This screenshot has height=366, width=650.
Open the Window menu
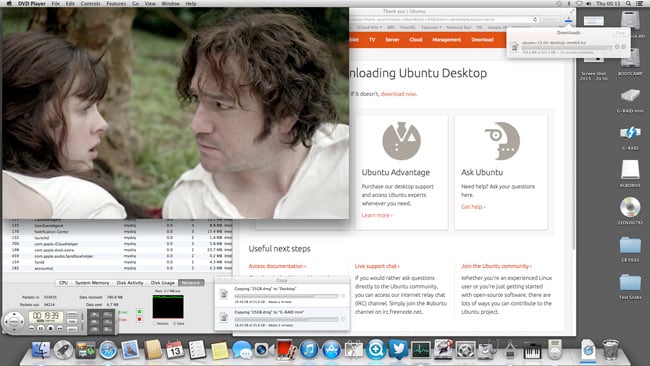(x=170, y=3)
